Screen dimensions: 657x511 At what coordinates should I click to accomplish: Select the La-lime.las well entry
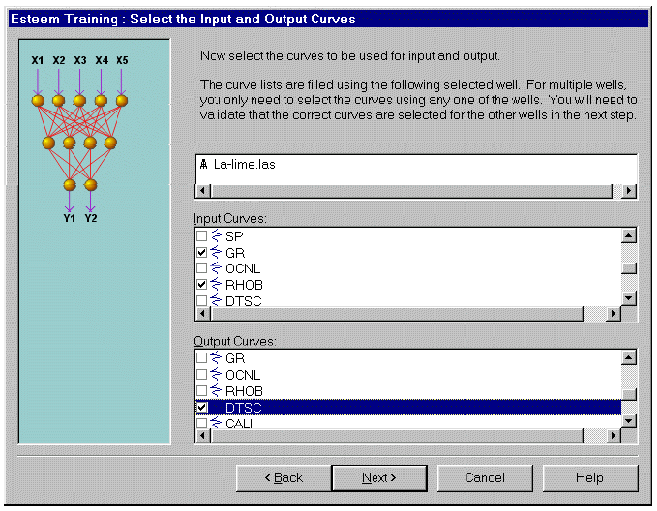click(244, 165)
